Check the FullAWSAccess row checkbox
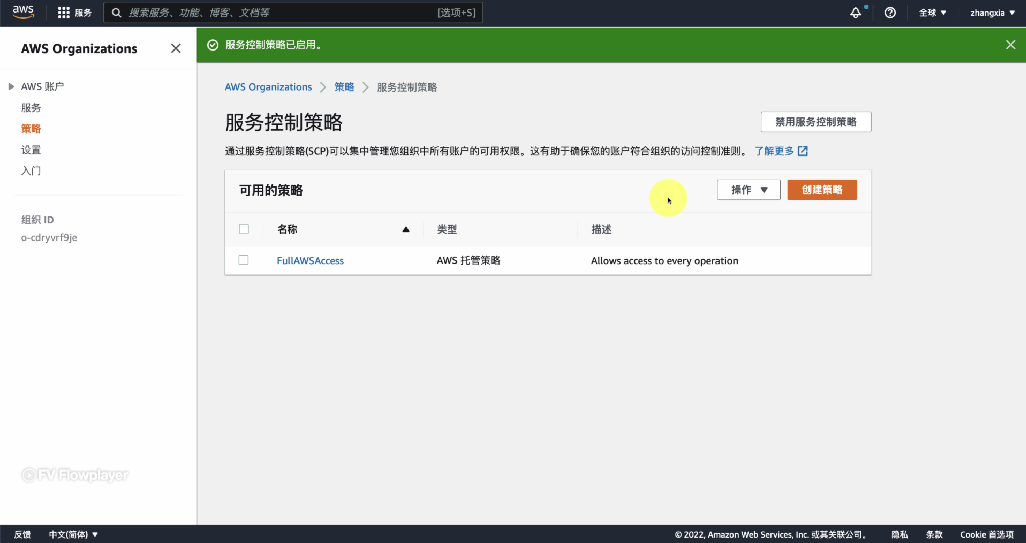 (x=243, y=260)
